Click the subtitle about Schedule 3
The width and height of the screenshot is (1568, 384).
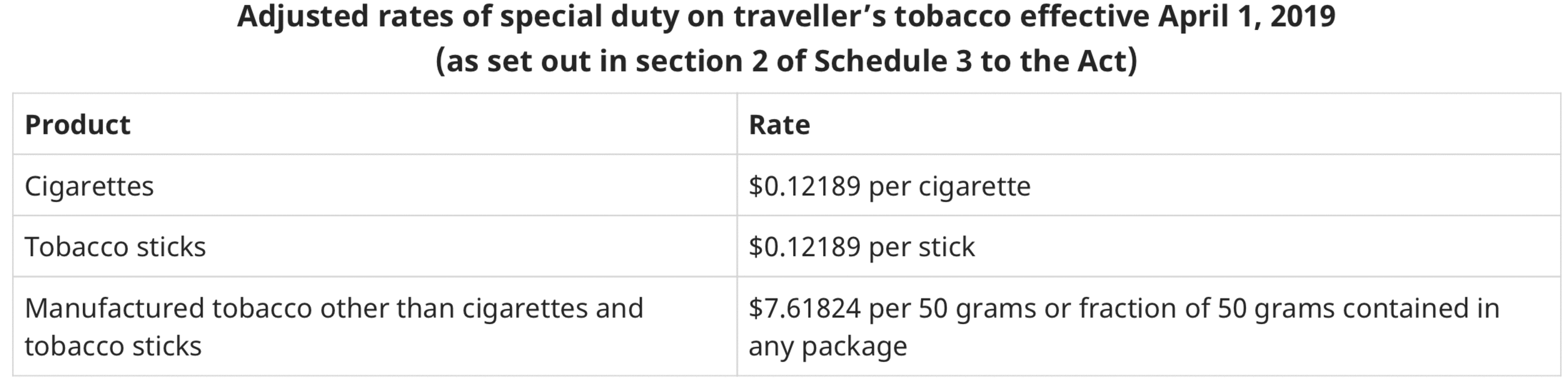pos(786,61)
